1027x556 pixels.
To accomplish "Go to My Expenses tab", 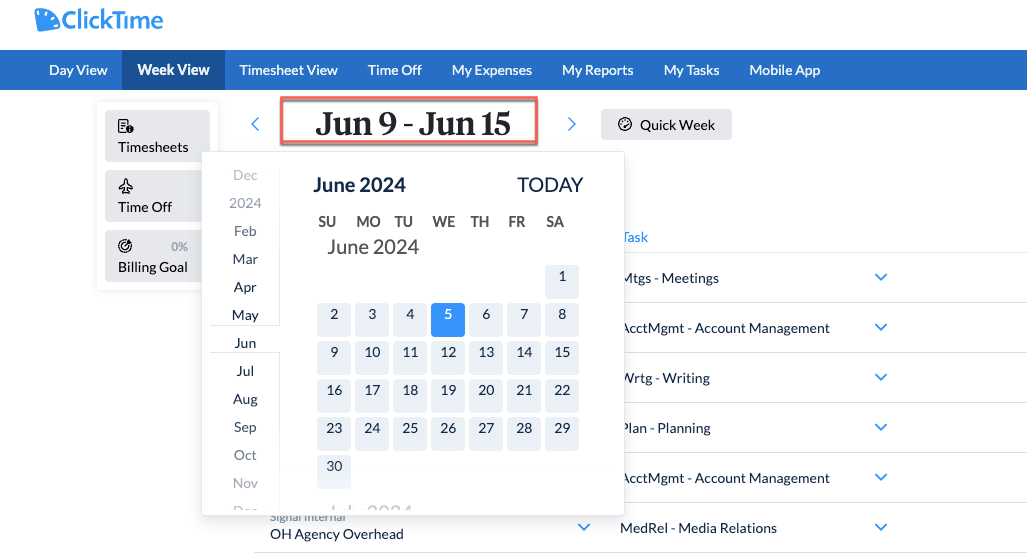I will coord(492,70).
